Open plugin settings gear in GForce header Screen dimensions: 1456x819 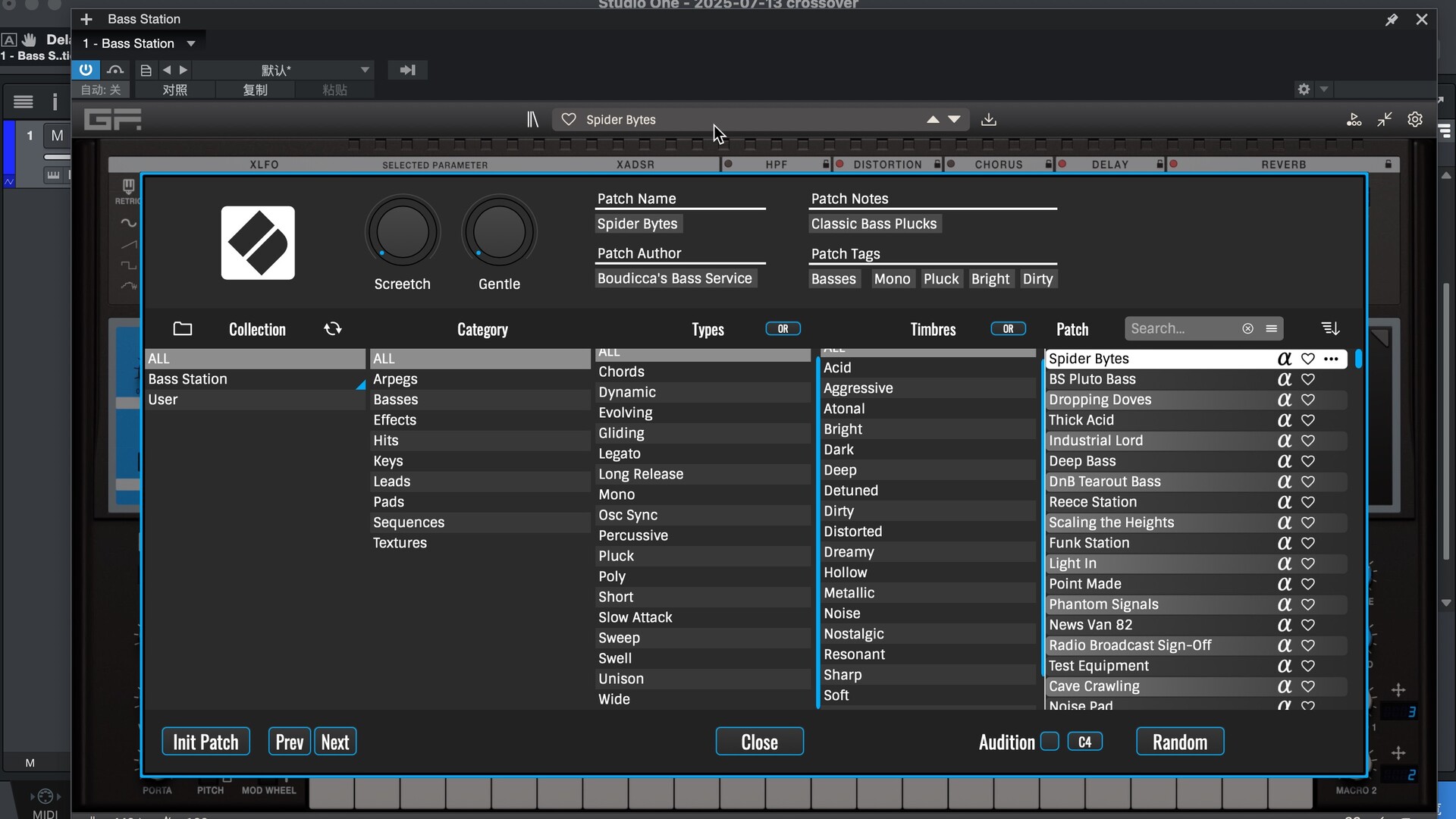1415,119
